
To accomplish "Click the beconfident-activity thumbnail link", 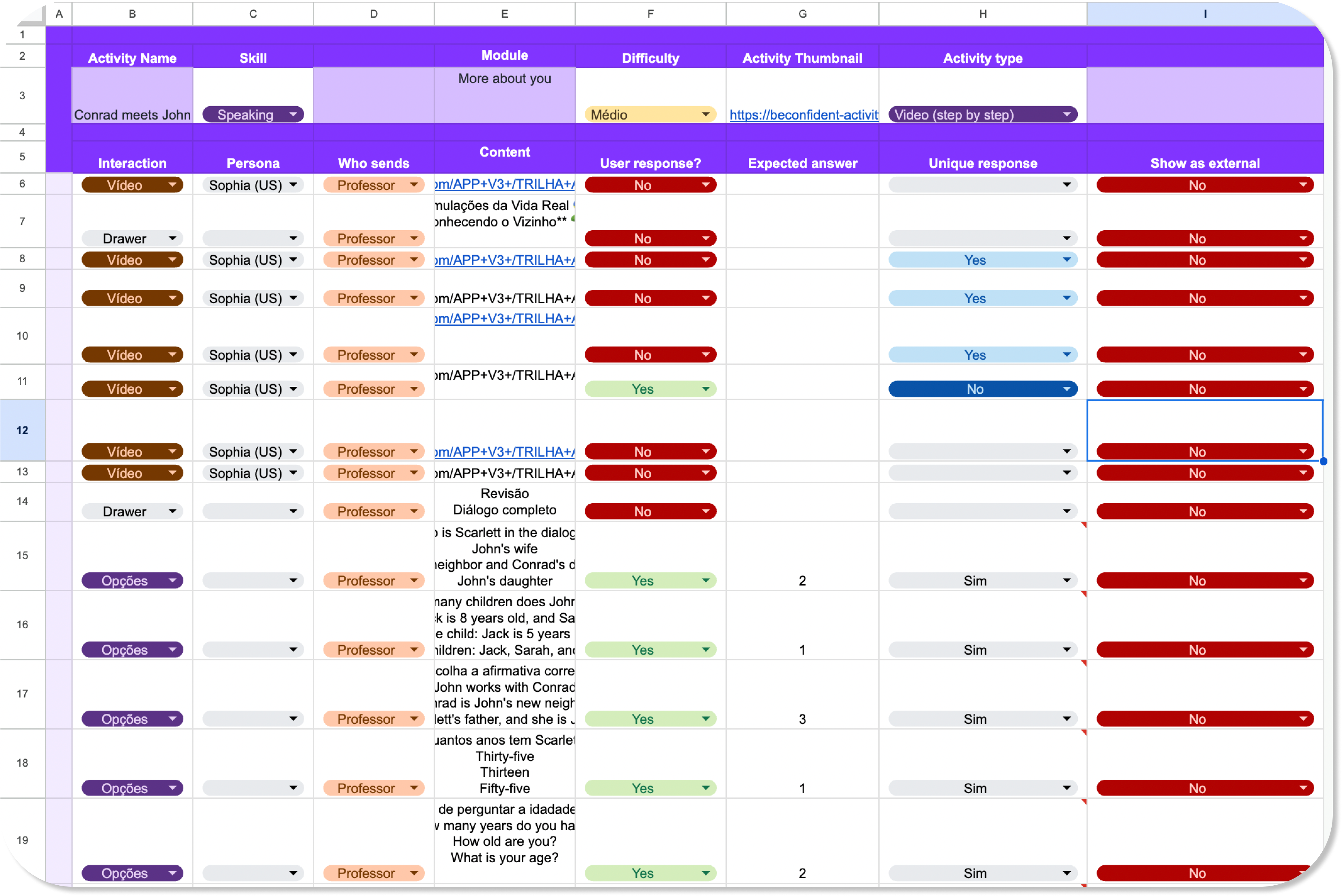I will (x=803, y=114).
